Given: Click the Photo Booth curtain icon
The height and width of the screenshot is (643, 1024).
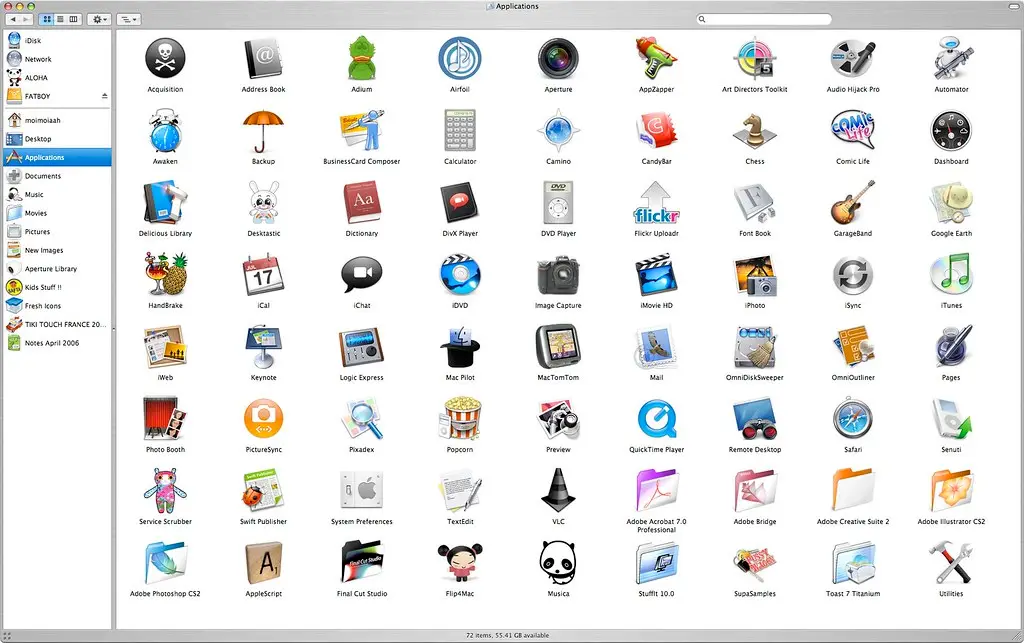Looking at the screenshot, I should tap(165, 419).
